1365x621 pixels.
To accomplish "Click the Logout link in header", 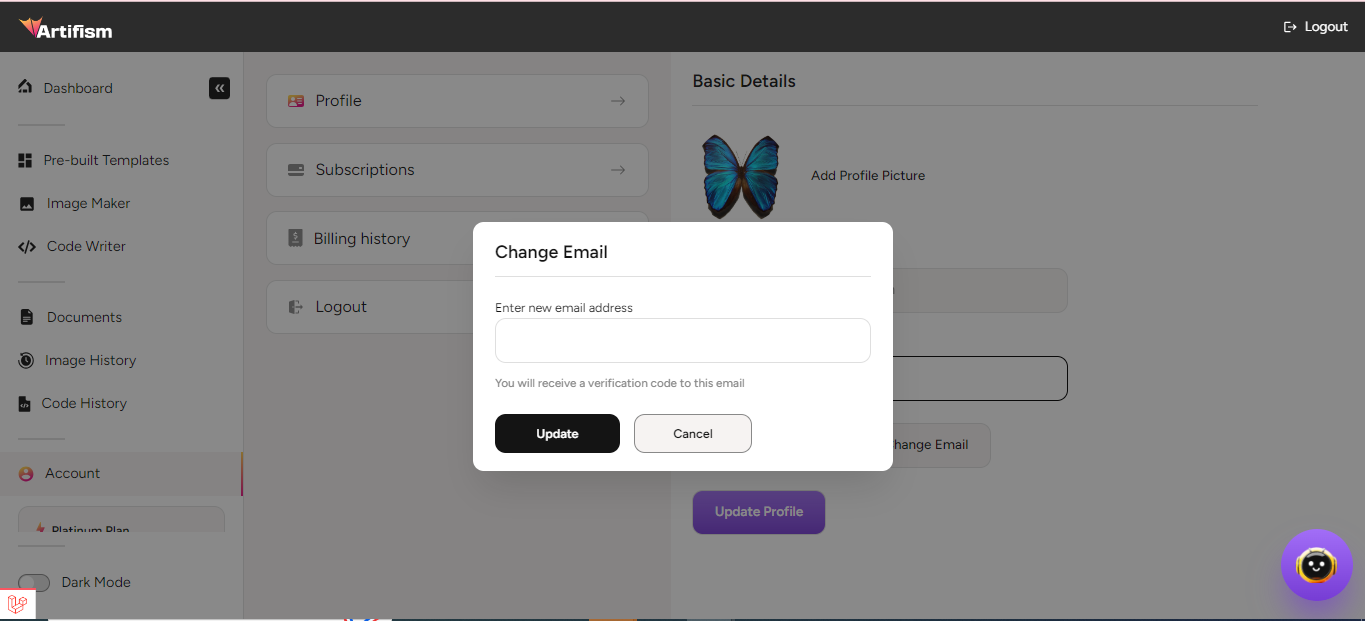I will tap(1316, 27).
